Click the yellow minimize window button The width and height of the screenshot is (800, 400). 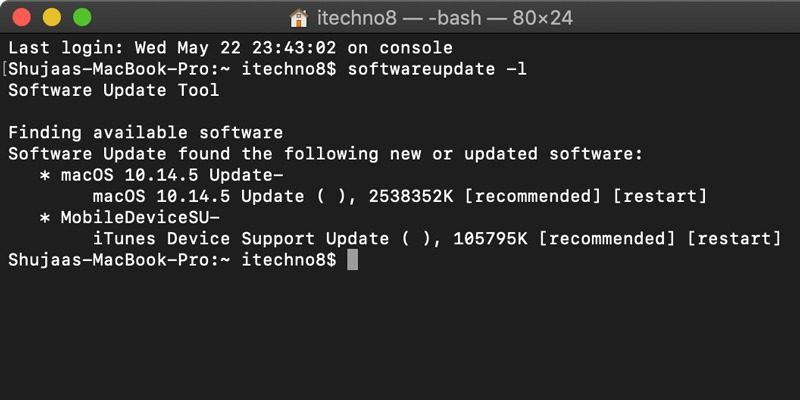tap(52, 18)
